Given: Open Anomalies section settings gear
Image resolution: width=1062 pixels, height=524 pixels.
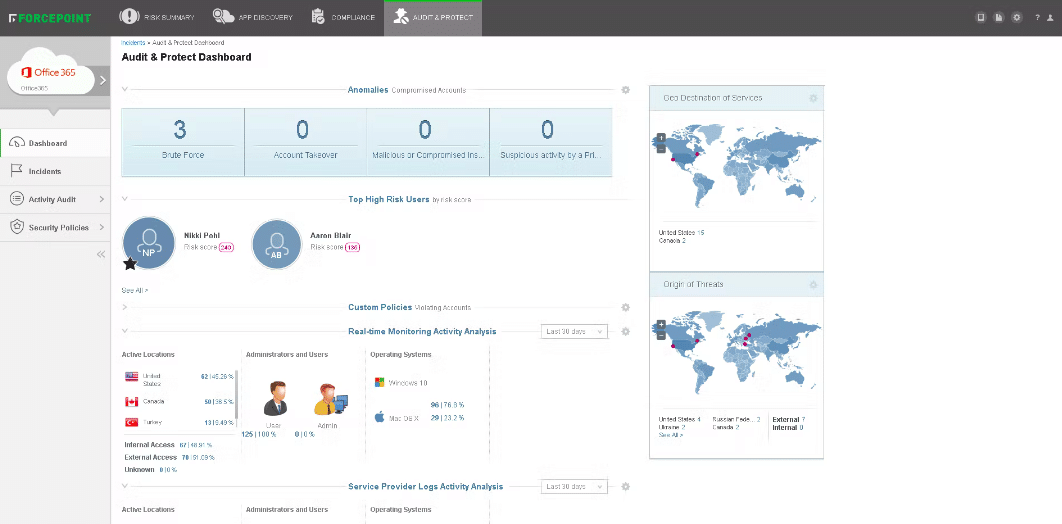Looking at the screenshot, I should 625,89.
